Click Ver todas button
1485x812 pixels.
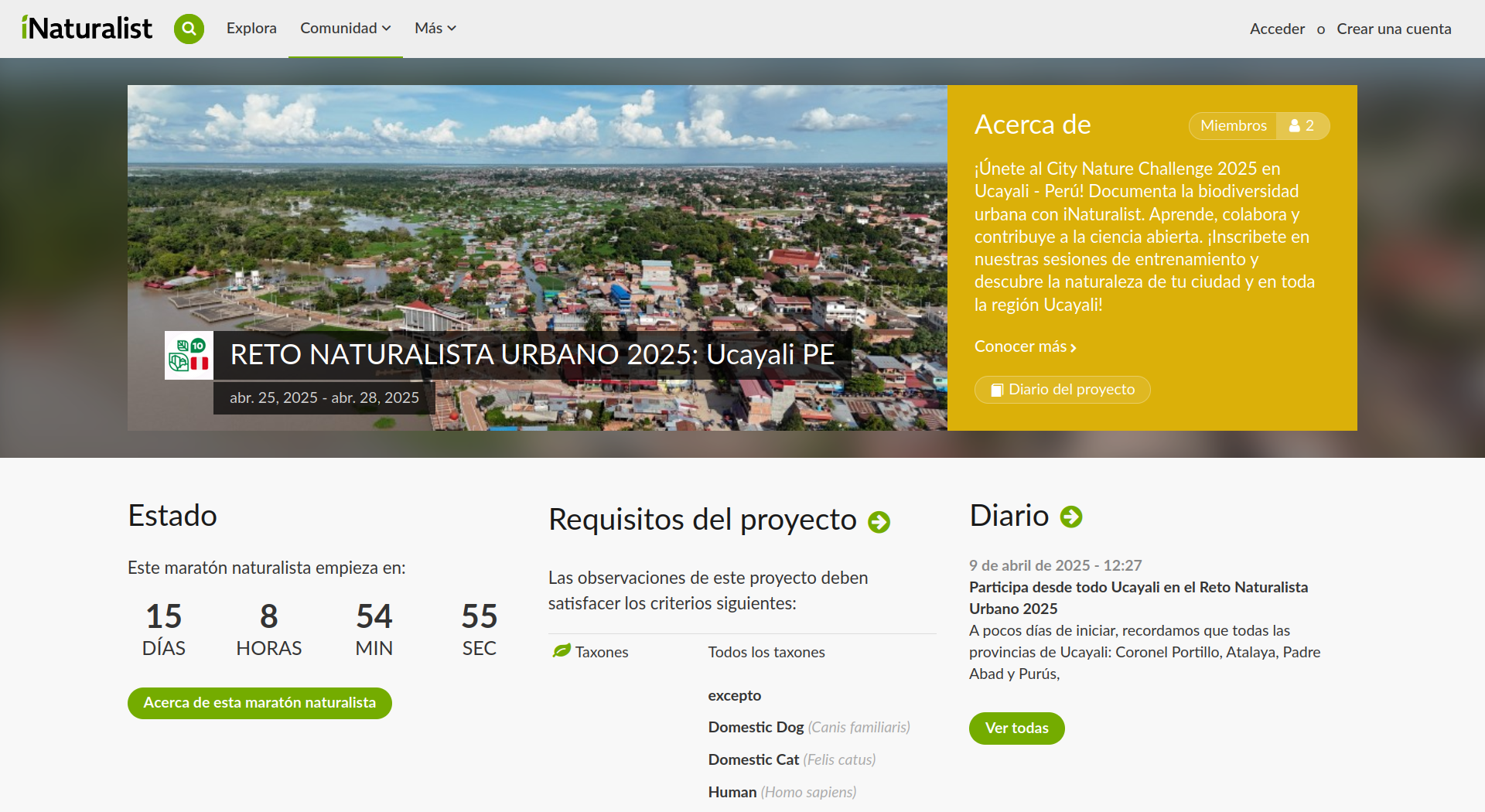(1017, 728)
